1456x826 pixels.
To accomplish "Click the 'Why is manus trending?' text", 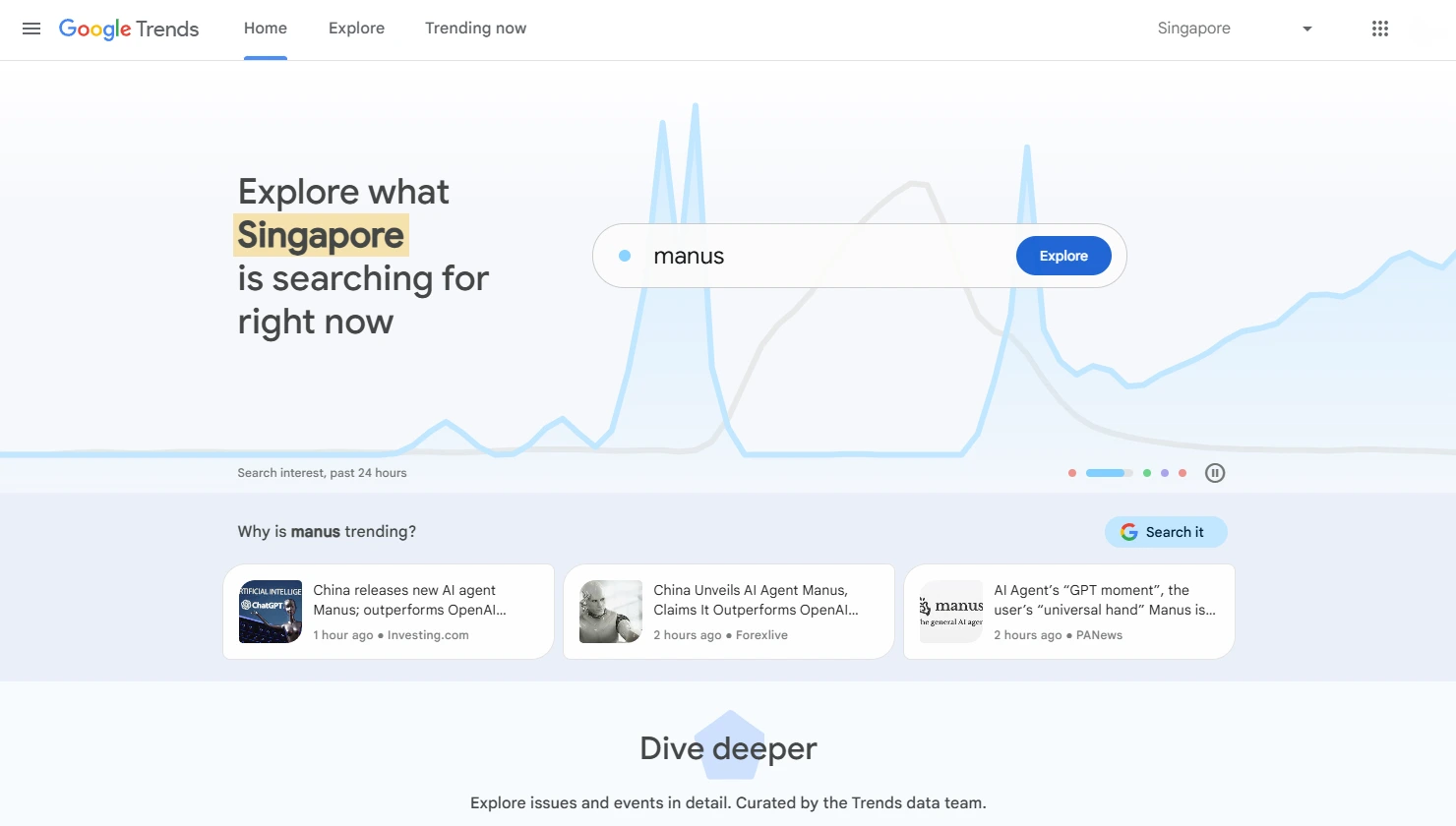I will pyautogui.click(x=327, y=531).
